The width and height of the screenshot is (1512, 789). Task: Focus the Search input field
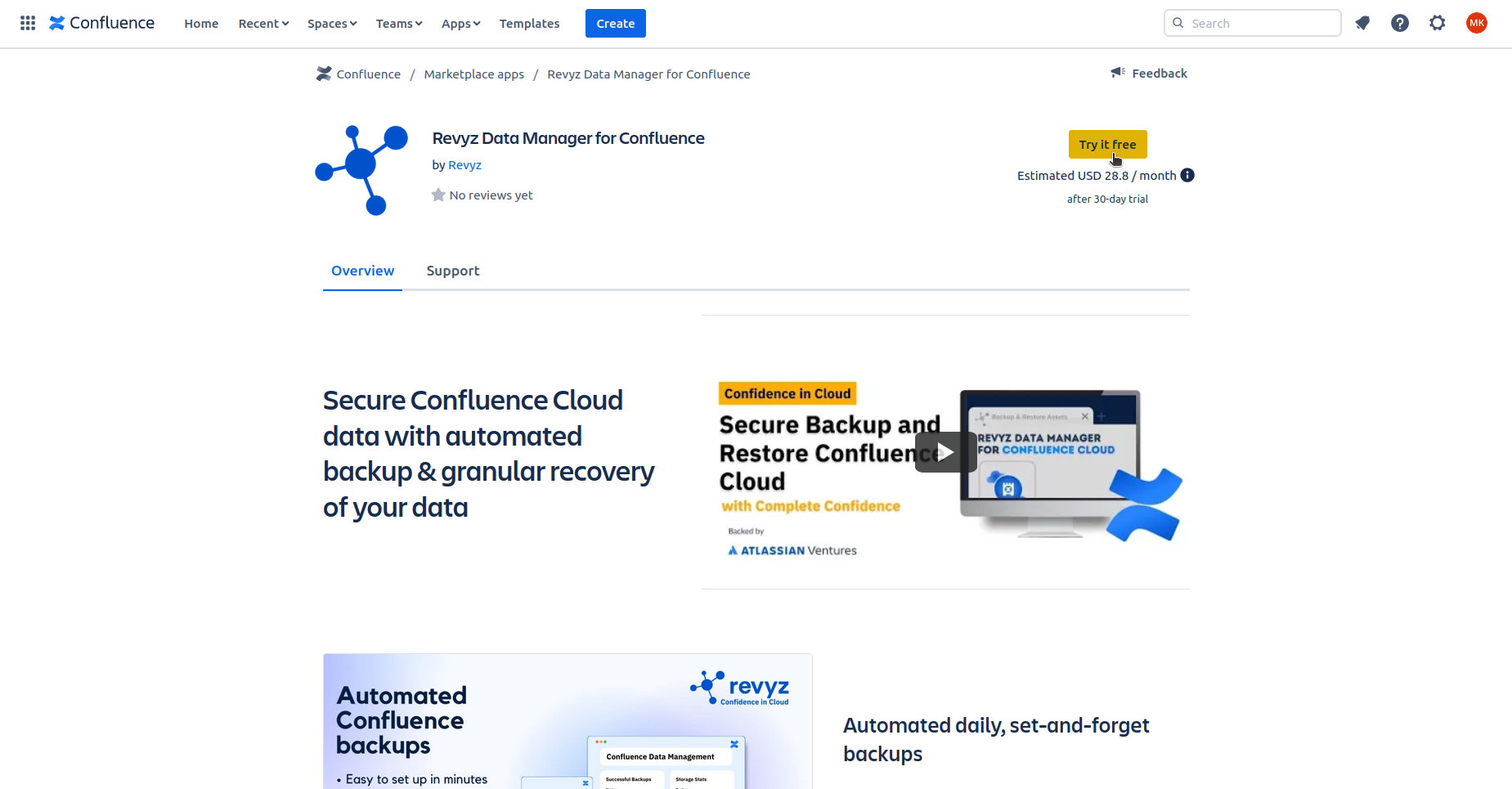click(x=1261, y=23)
